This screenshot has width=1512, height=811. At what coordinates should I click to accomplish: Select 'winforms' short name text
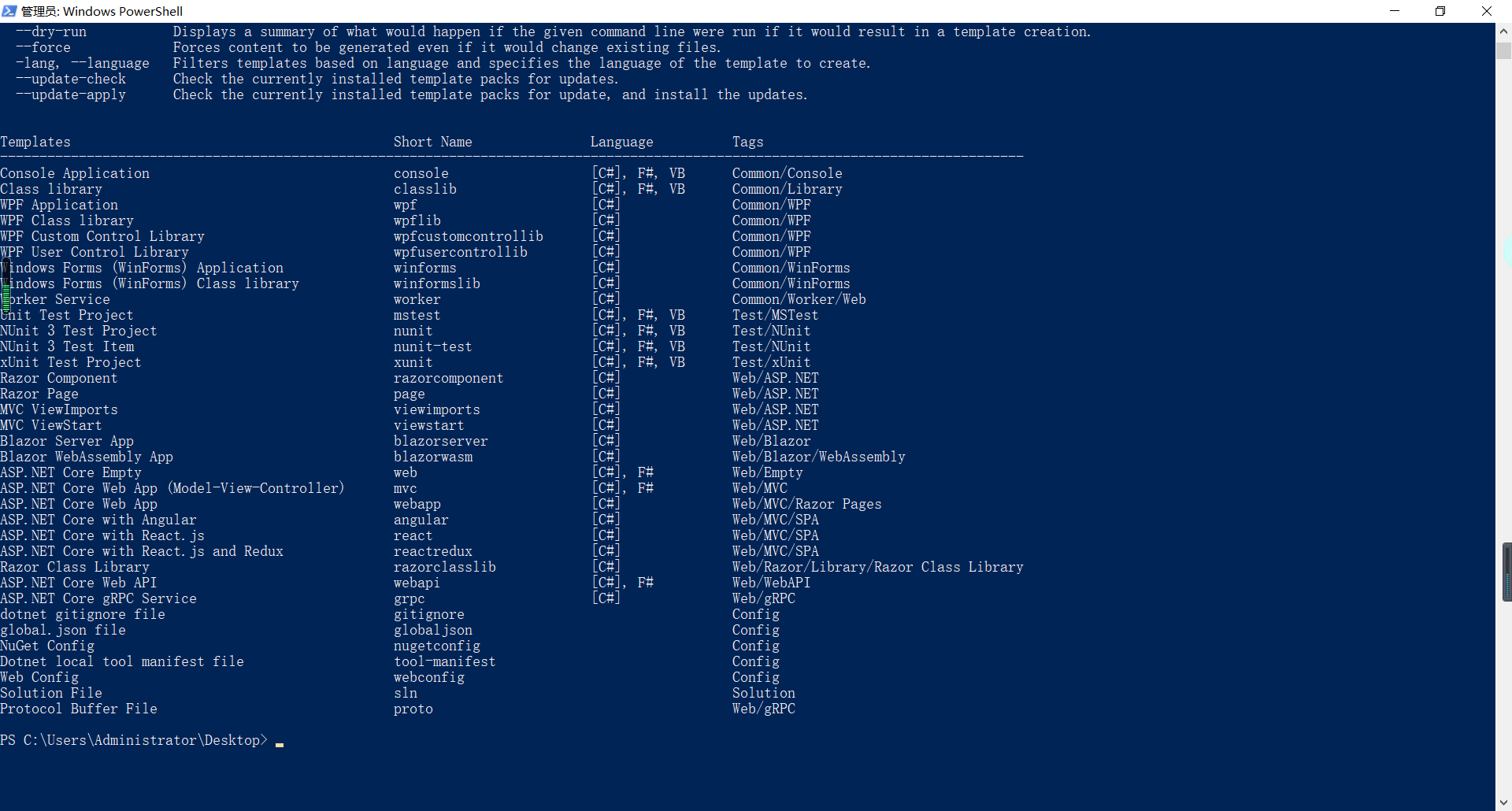(425, 268)
